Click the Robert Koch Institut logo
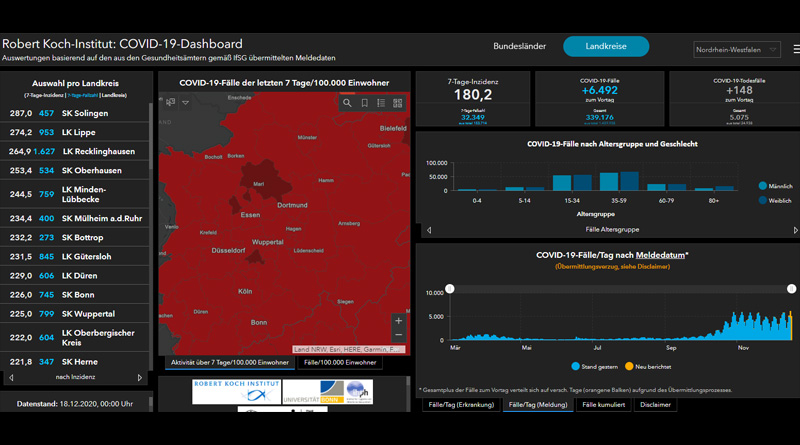Image resolution: width=800 pixels, height=445 pixels. [236, 391]
